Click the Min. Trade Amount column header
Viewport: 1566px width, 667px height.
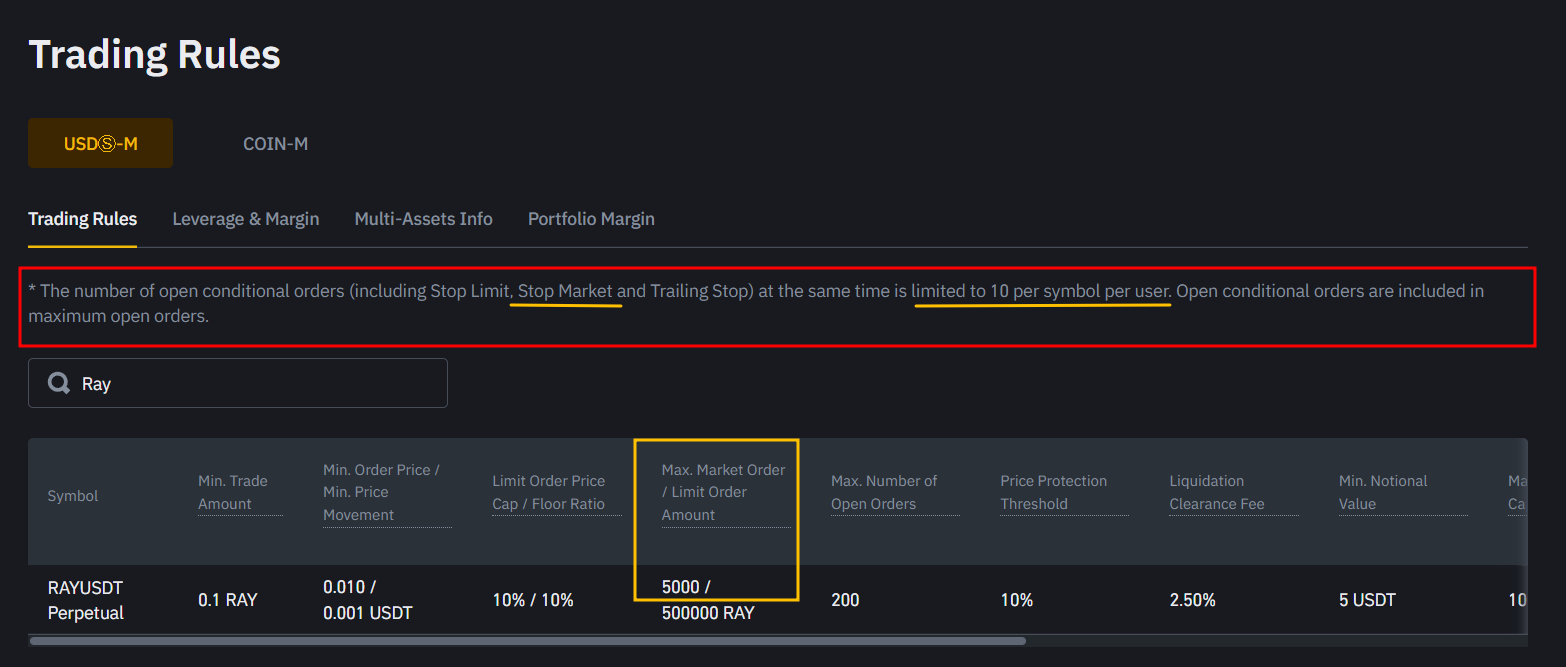[233, 492]
